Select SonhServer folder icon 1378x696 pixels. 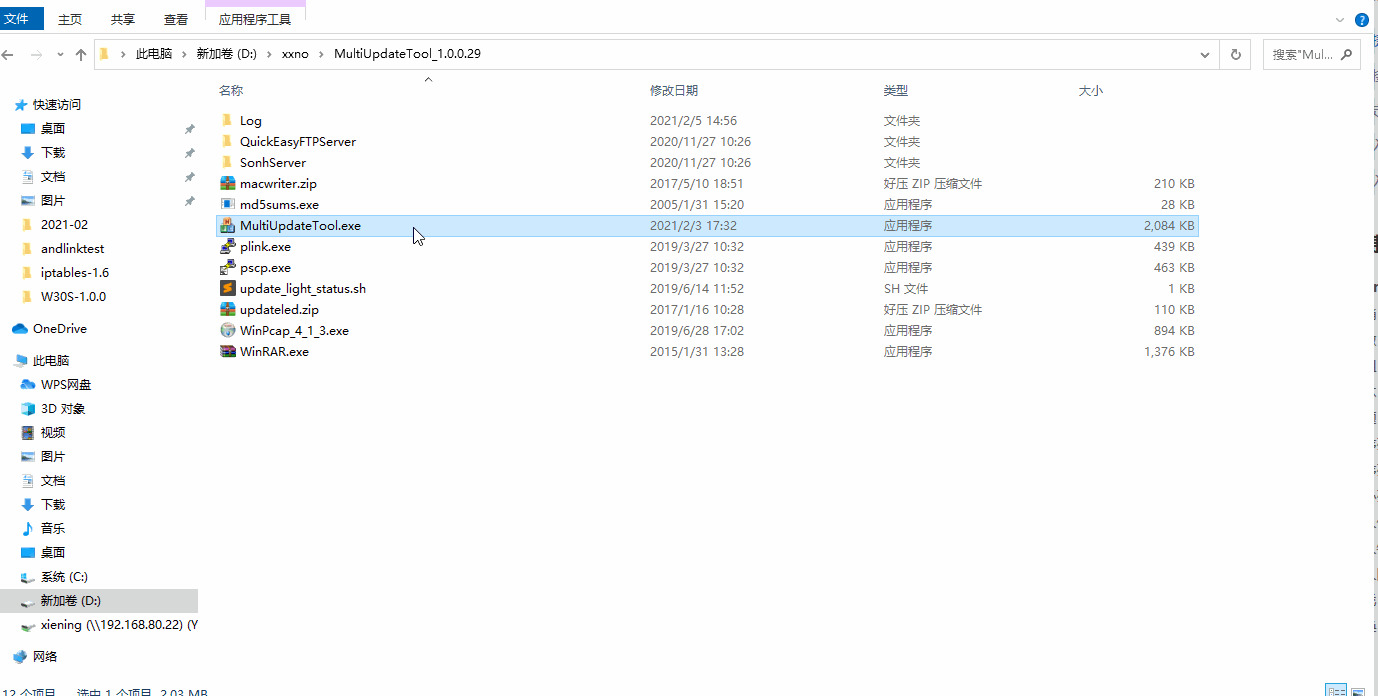click(x=228, y=163)
